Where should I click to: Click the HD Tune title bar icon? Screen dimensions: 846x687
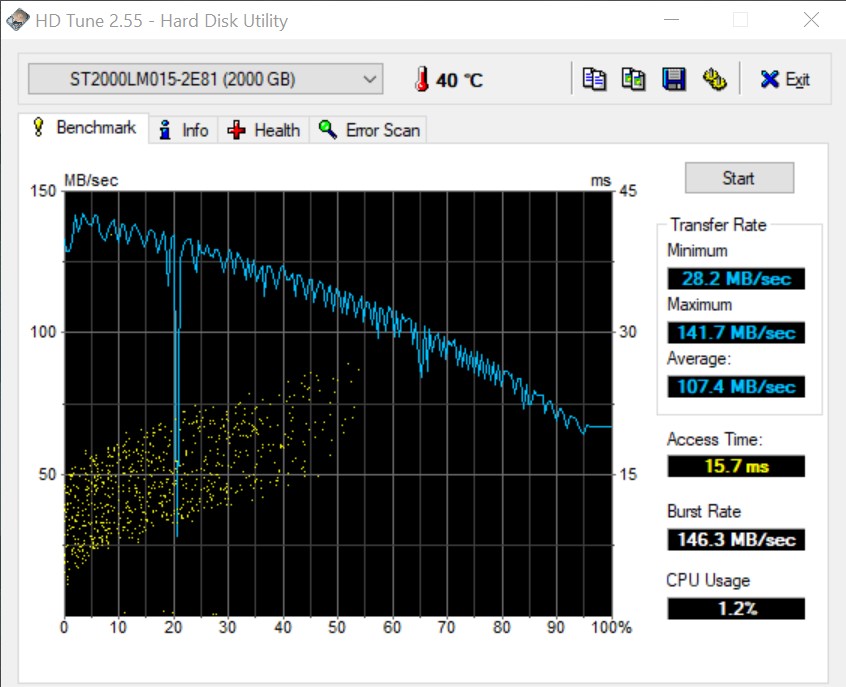18,20
